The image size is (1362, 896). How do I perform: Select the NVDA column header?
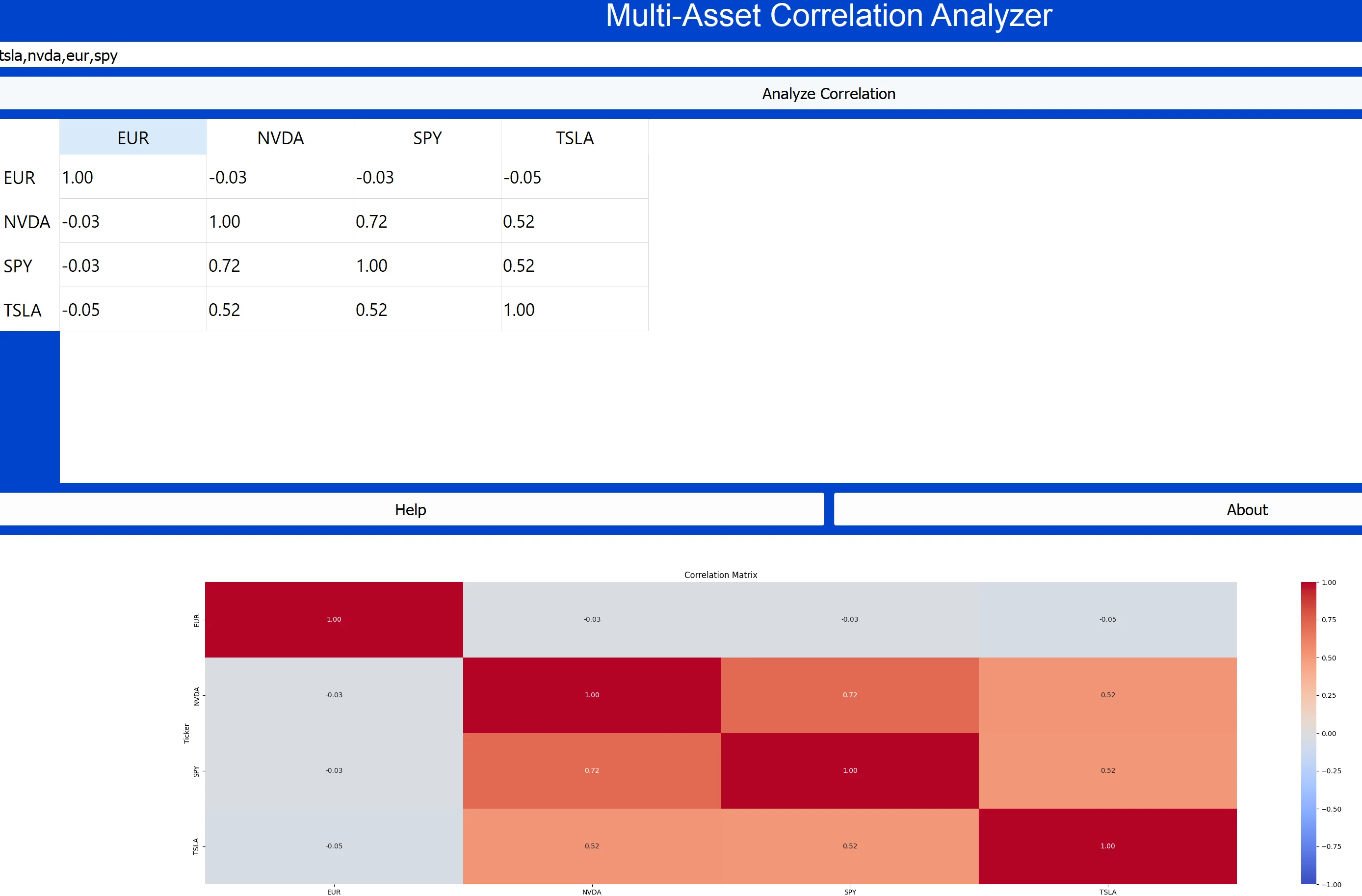tap(280, 138)
